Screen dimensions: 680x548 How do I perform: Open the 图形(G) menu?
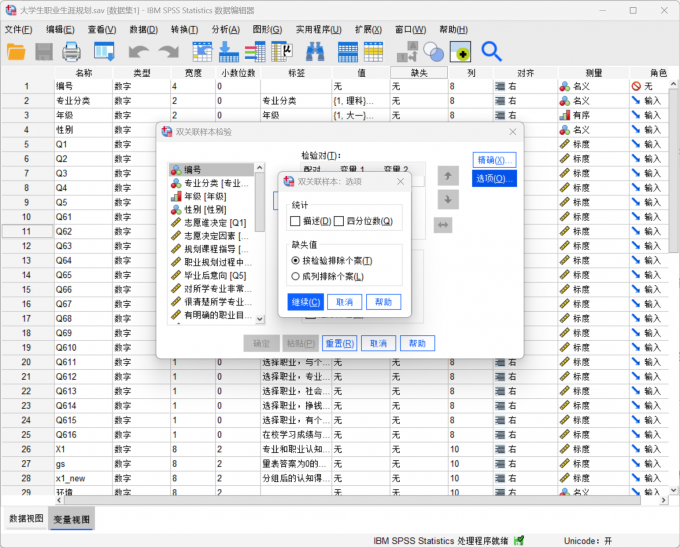click(267, 29)
